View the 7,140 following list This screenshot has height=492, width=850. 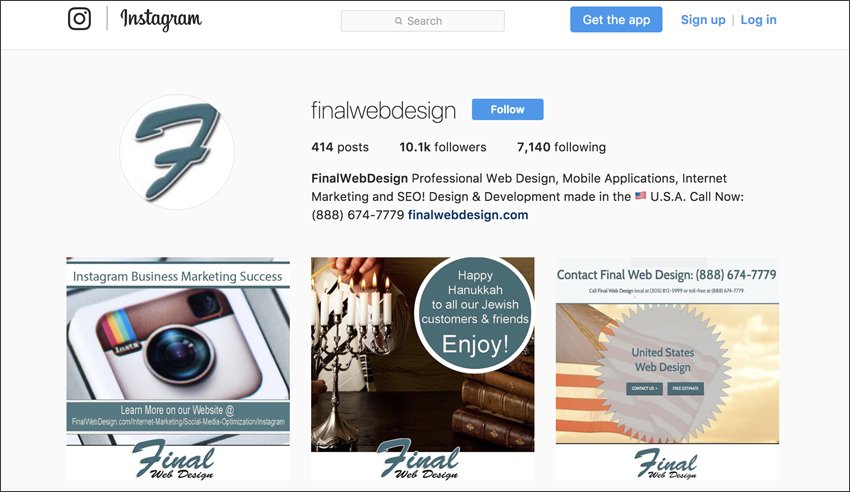[x=561, y=147]
